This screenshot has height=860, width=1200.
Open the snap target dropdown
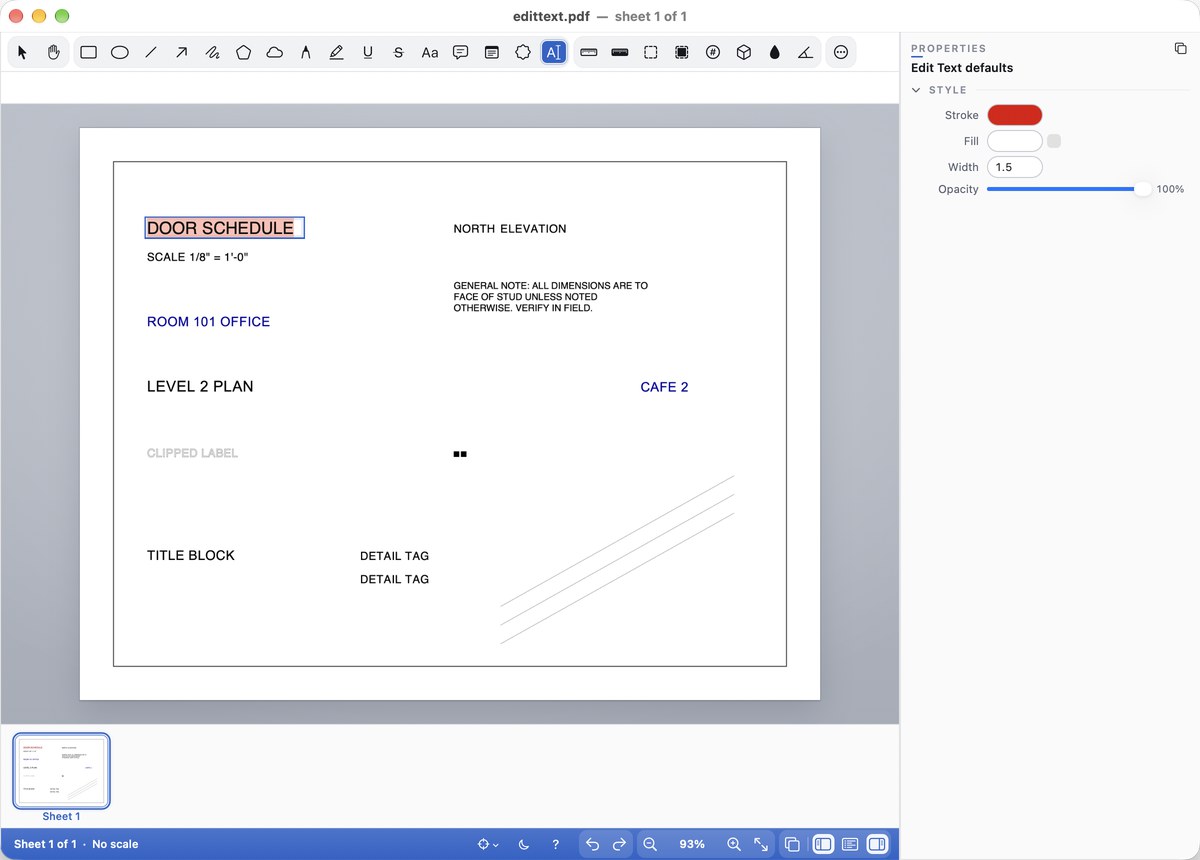tap(488, 844)
